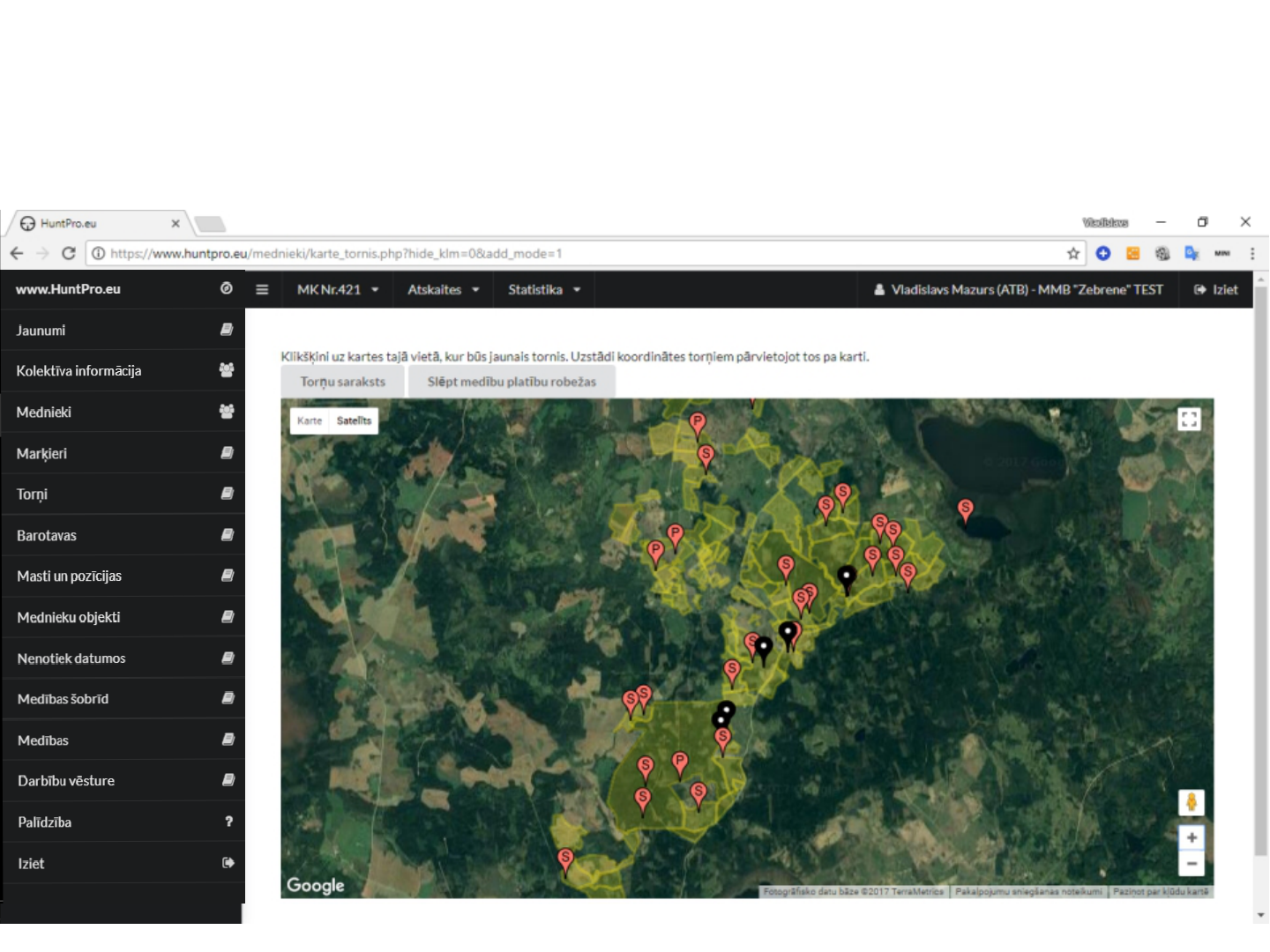Screen dimensions: 1270x952
Task: Select the S marker nearest the Google logo
Action: point(565,859)
